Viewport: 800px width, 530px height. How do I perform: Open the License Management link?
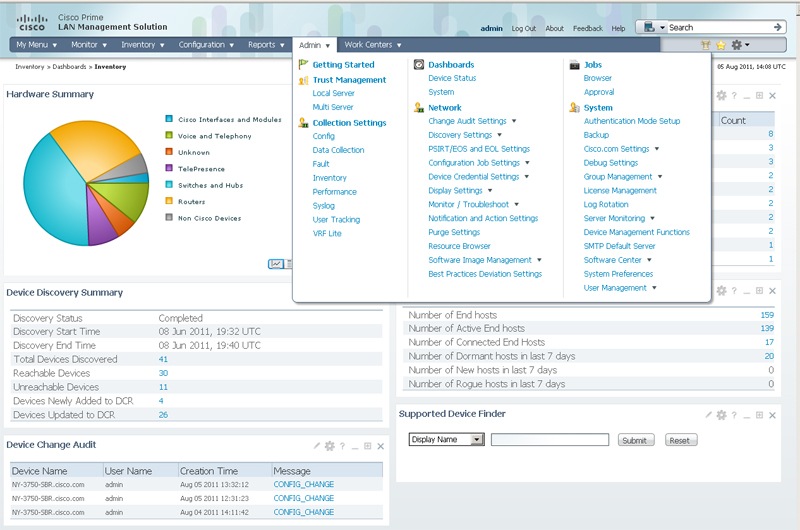point(620,191)
